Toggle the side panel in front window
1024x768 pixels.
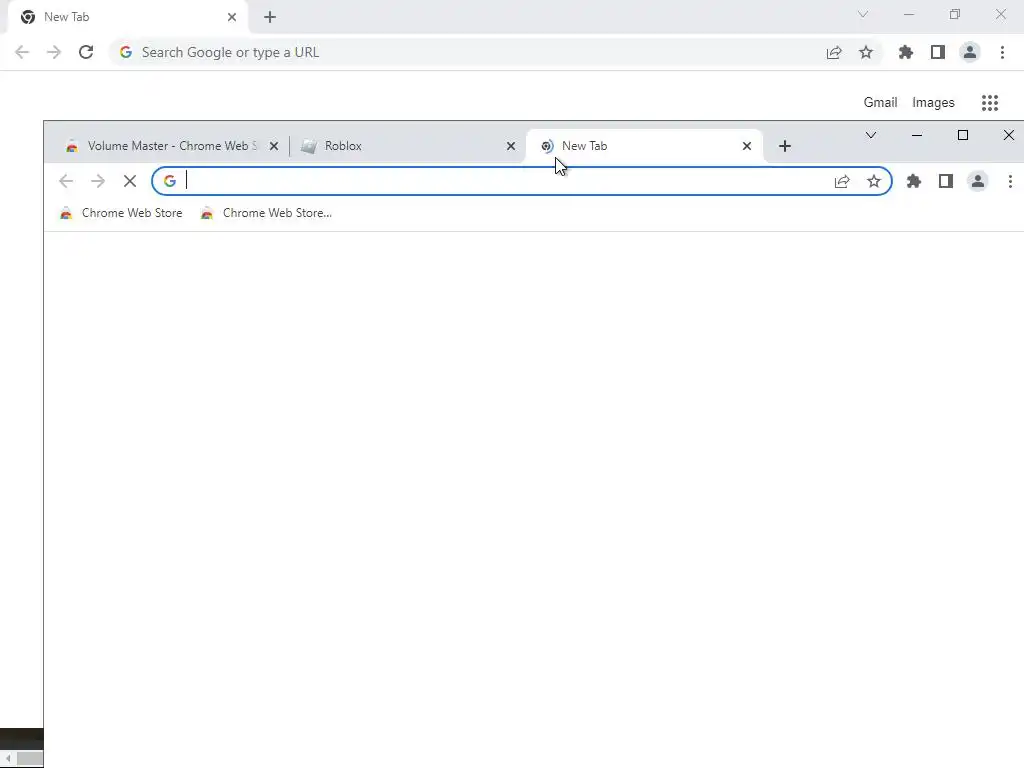[946, 181]
